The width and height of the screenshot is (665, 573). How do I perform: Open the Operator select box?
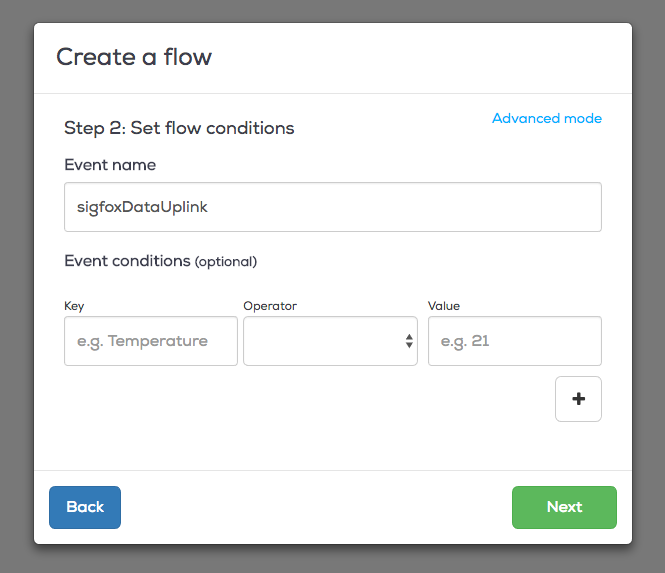tap(330, 341)
